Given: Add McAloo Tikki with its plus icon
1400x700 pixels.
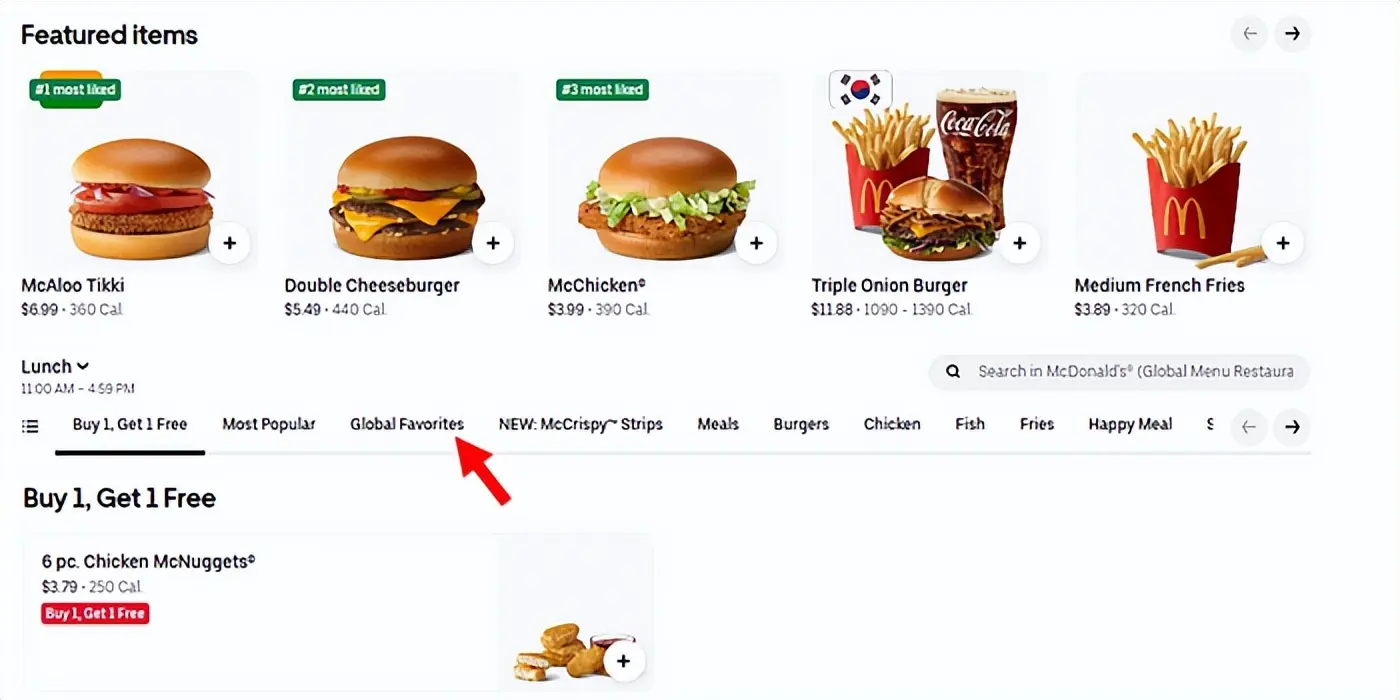Looking at the screenshot, I should tap(229, 243).
